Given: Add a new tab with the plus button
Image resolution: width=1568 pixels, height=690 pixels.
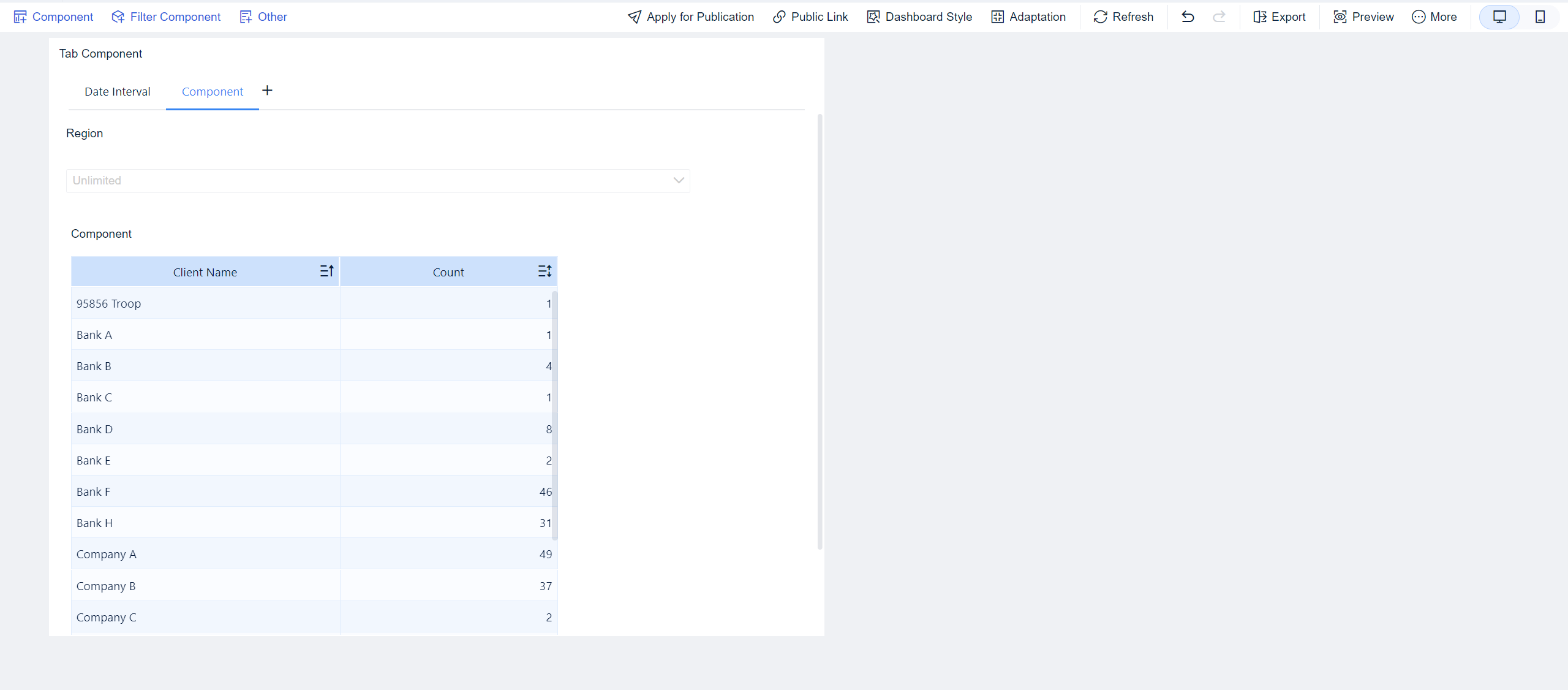Looking at the screenshot, I should [x=267, y=90].
